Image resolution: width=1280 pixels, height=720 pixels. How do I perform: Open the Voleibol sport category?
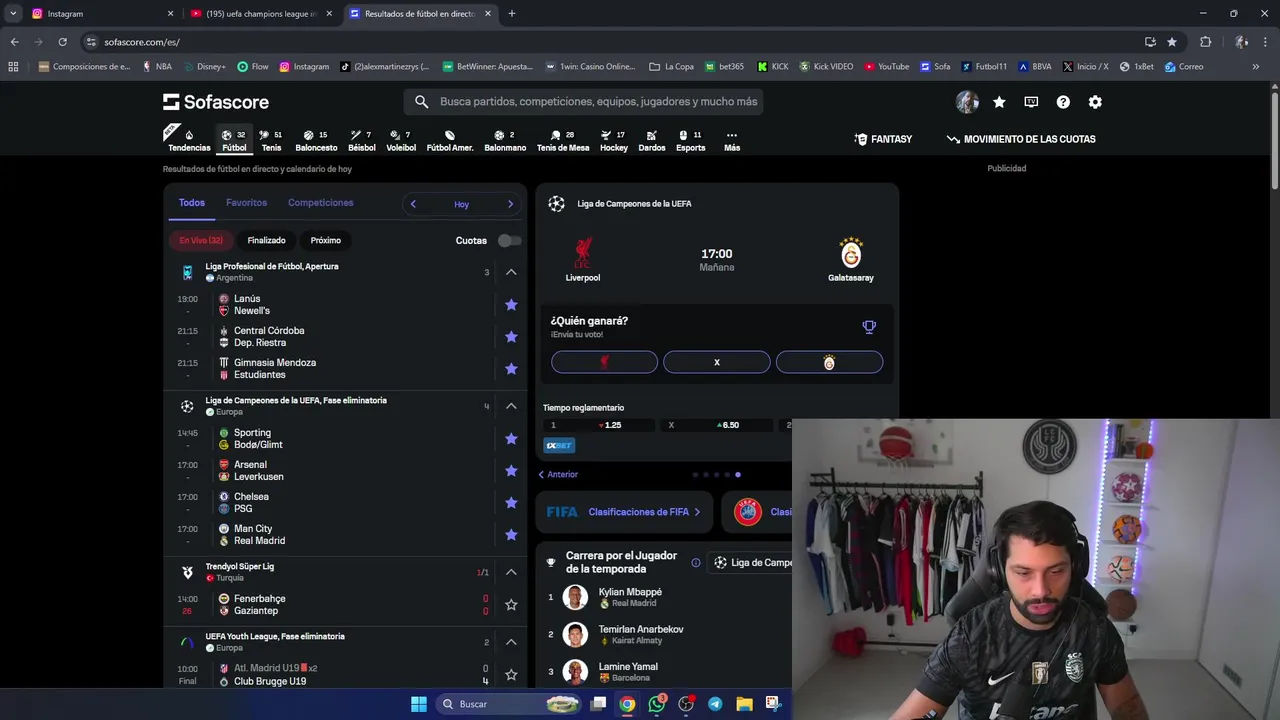[401, 140]
